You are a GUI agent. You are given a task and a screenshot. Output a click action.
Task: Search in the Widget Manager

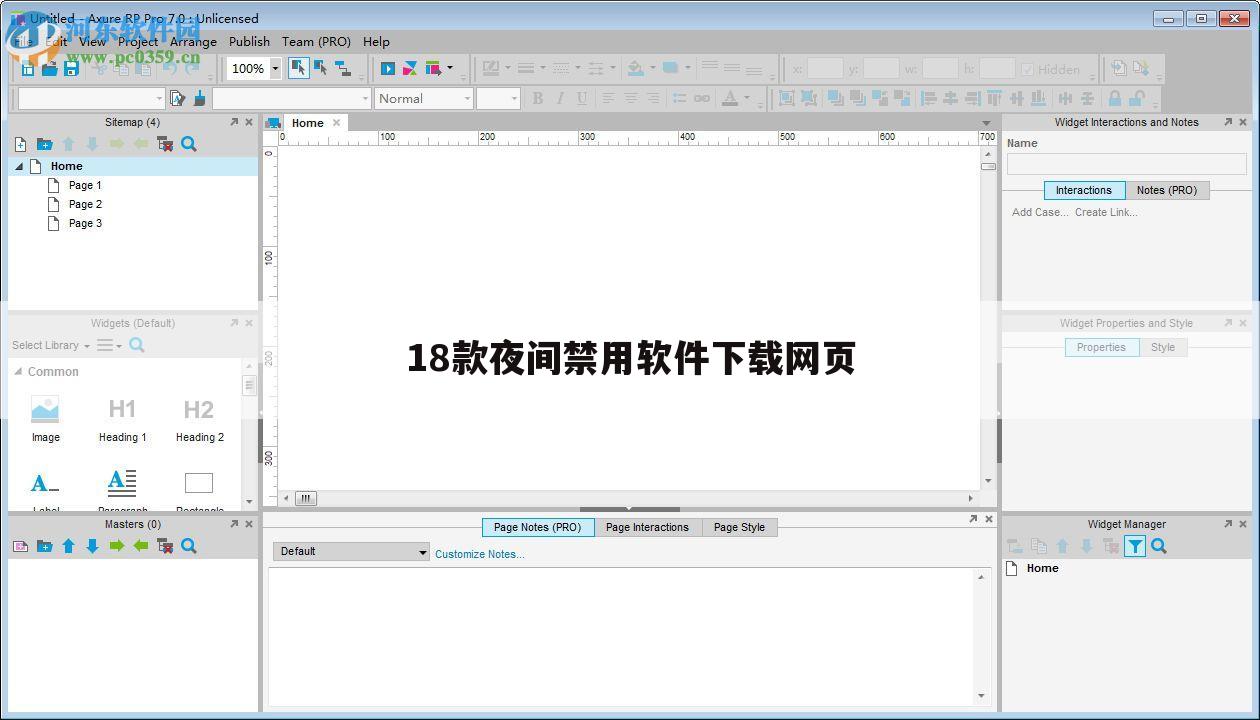(x=1159, y=546)
